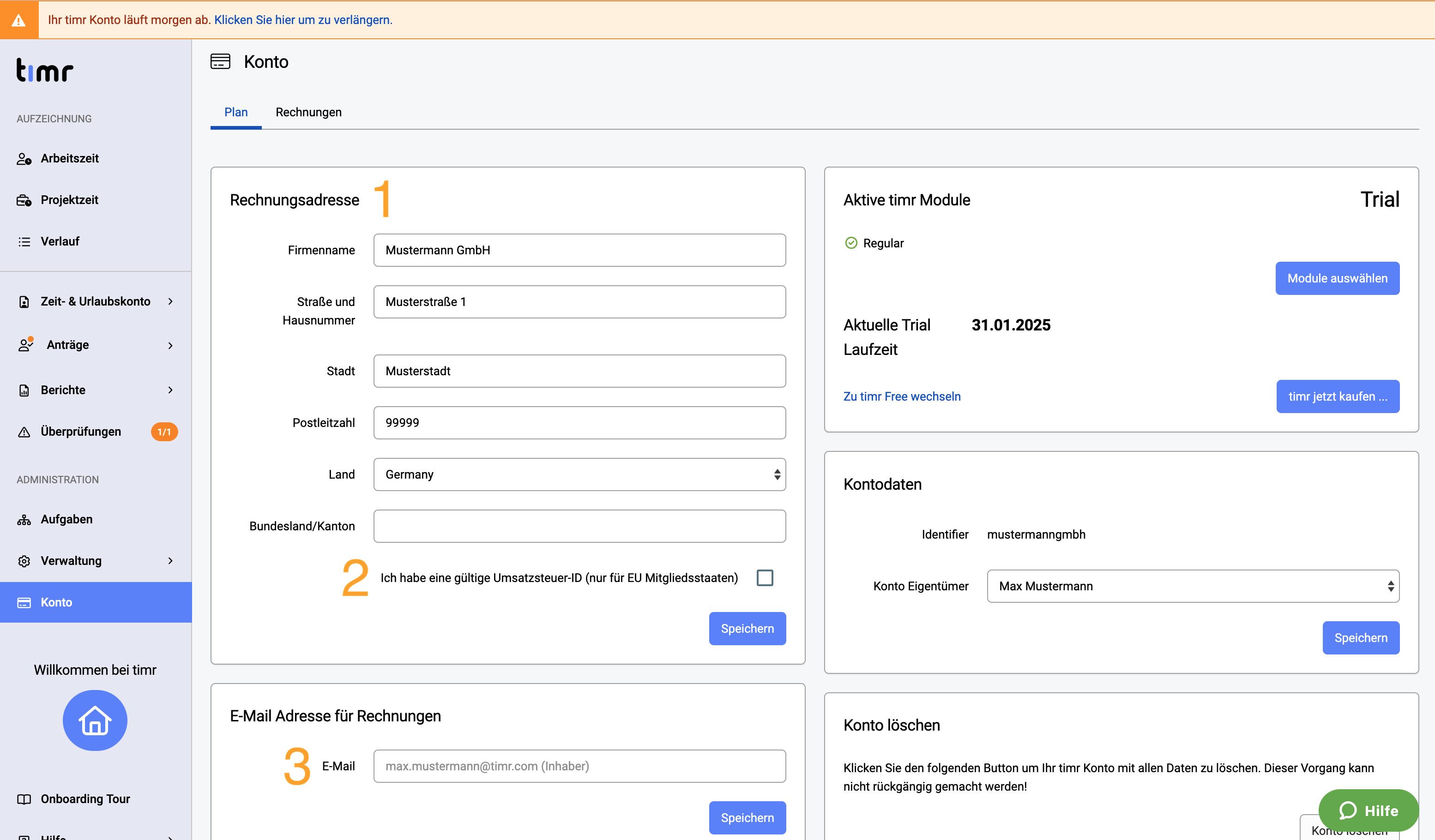The height and width of the screenshot is (840, 1435).
Task: Click the Berichte report icon
Action: (24, 390)
